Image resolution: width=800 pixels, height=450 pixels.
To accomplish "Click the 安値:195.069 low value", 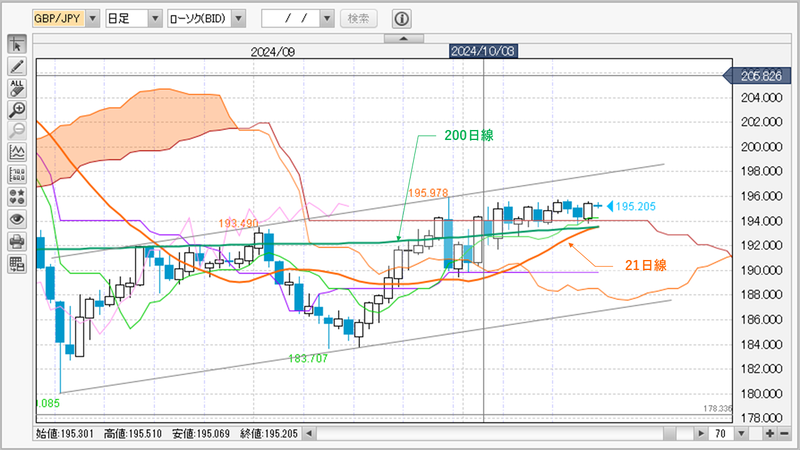I will coord(201,434).
